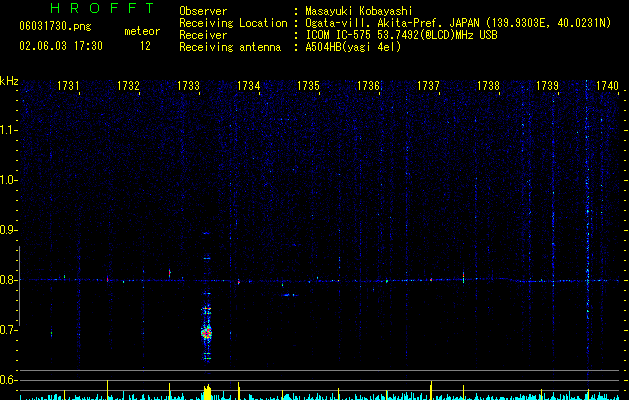
Task: Click time axis marker 1739
Action: (548, 86)
